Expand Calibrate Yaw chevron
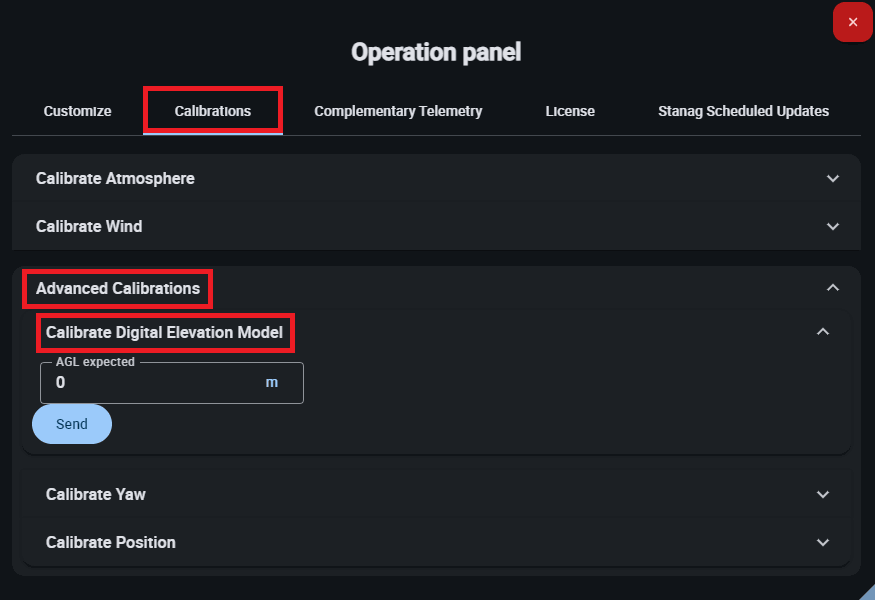Viewport: 875px width, 600px height. click(x=823, y=494)
